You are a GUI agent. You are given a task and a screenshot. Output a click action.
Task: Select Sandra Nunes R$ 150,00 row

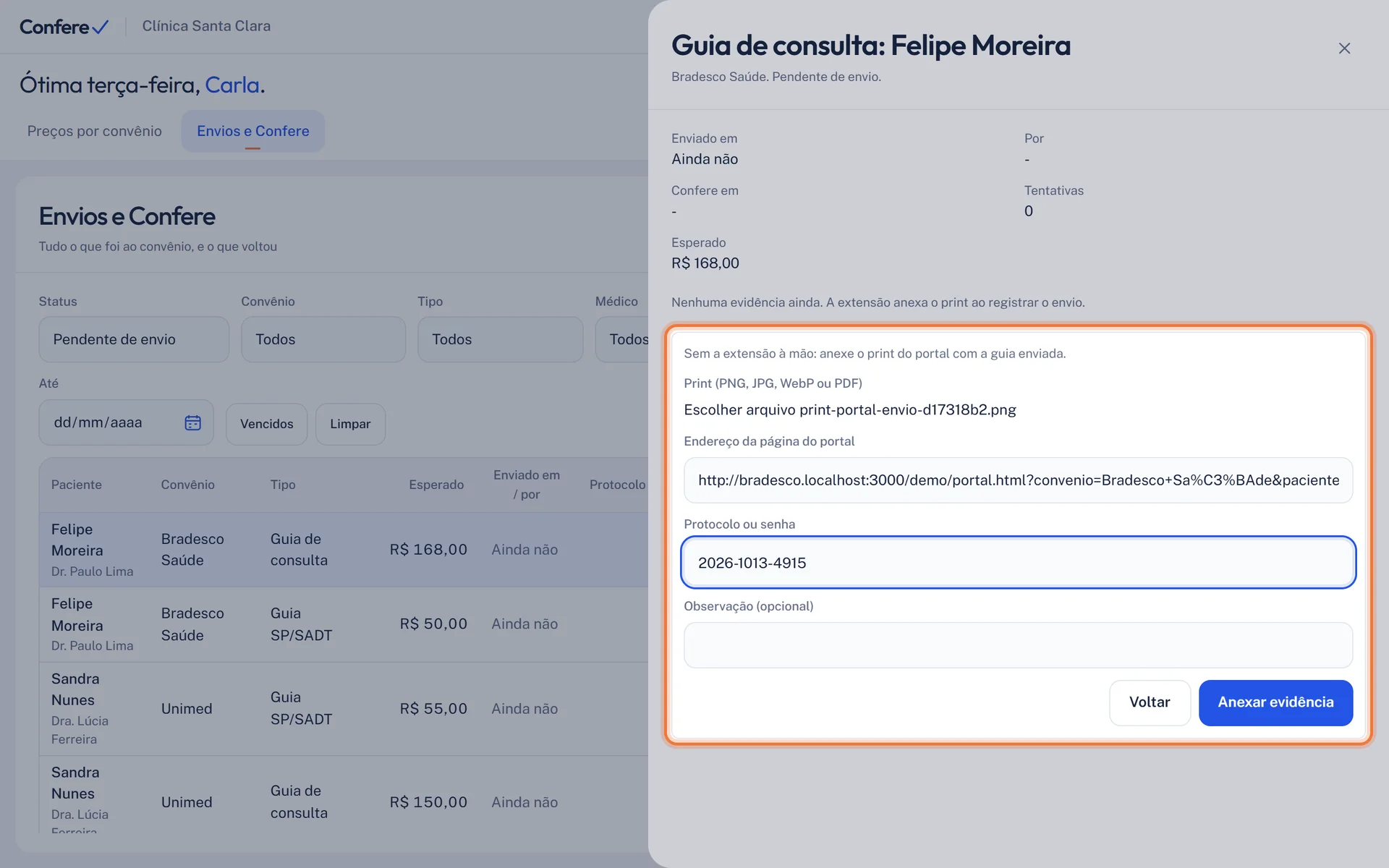click(x=344, y=796)
